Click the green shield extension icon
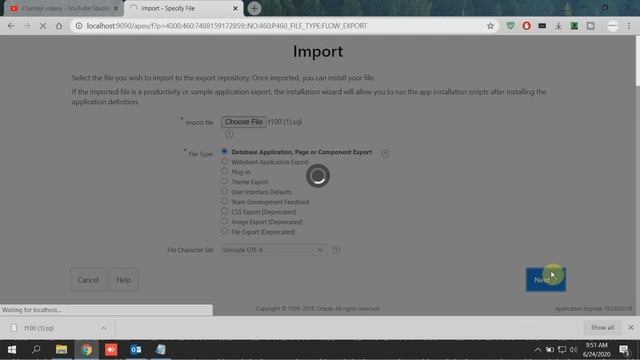Screen dimensions: 640x360 coord(510,26)
